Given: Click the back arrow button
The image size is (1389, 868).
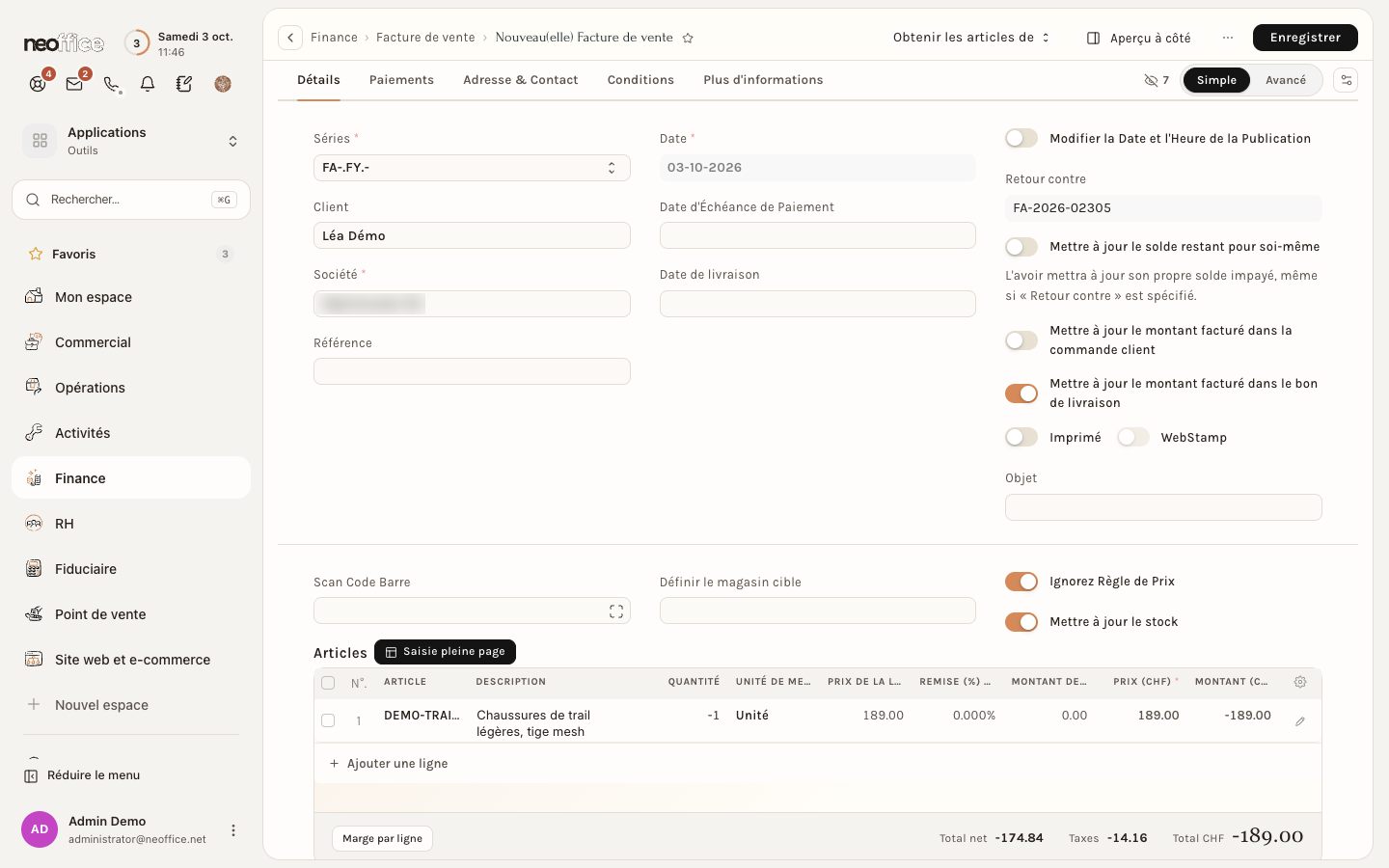Looking at the screenshot, I should pos(290,38).
